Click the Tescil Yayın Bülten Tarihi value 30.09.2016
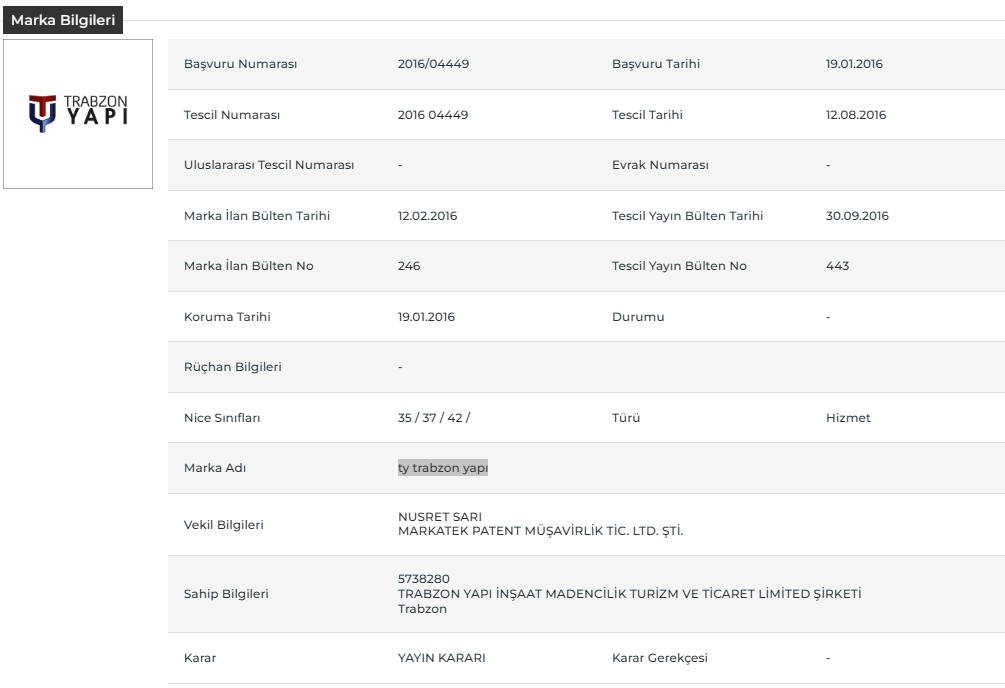 tap(857, 216)
